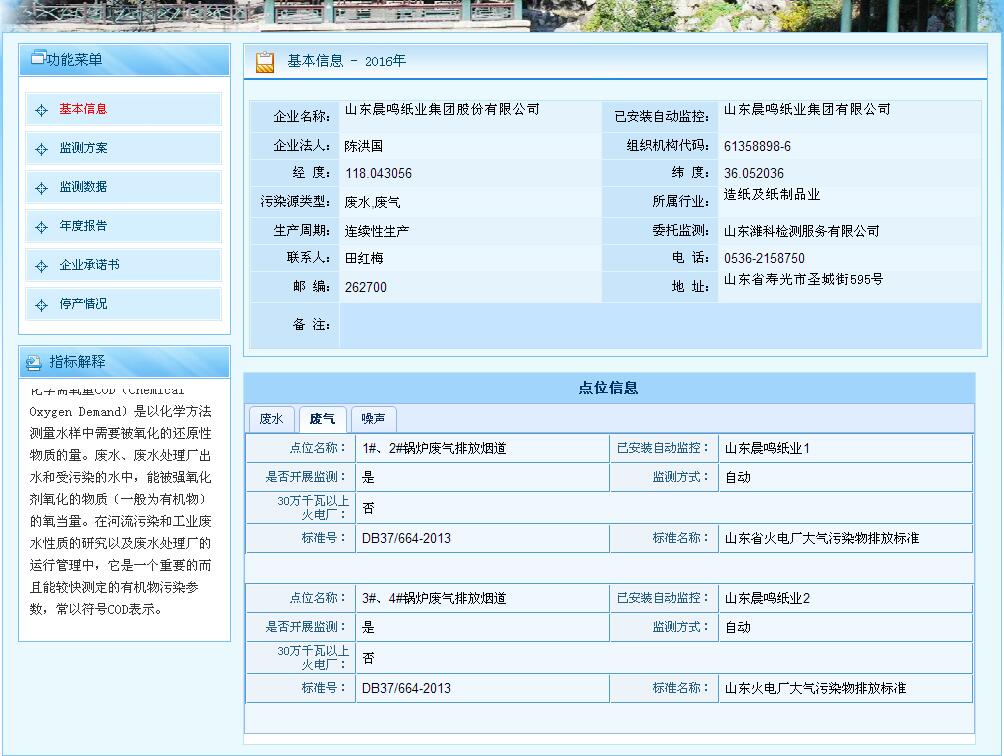Click the arrow icon beside 停产情况
The image size is (1004, 756).
pos(41,305)
